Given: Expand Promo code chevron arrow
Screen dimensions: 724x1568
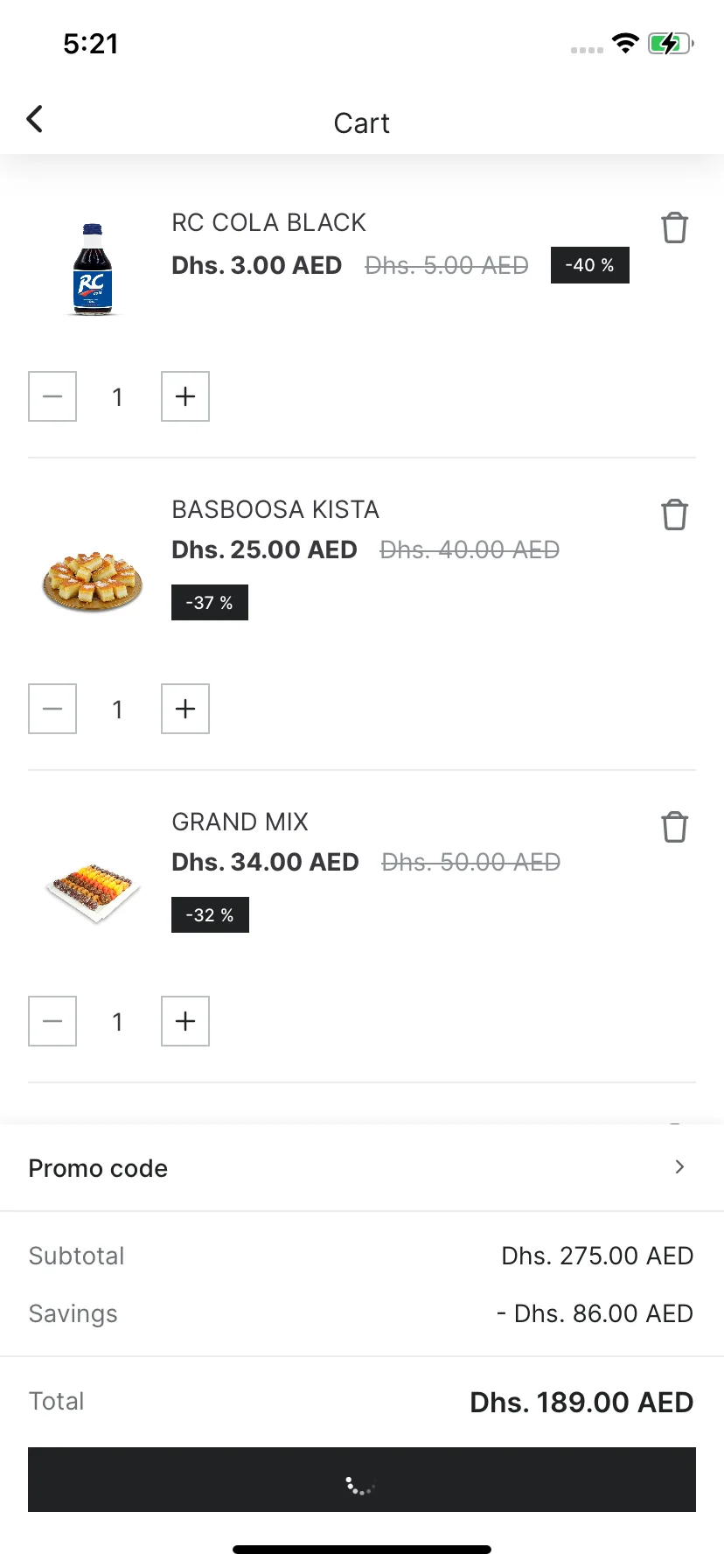Looking at the screenshot, I should pos(679,1167).
